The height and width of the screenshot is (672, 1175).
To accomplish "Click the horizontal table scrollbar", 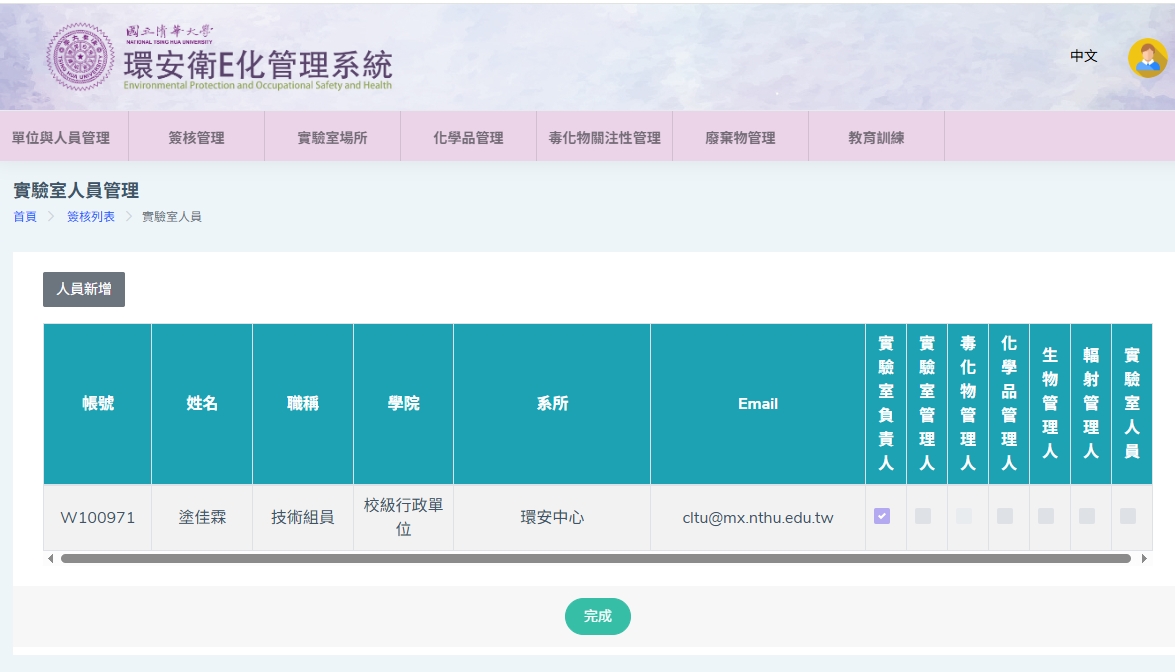I will pos(595,558).
